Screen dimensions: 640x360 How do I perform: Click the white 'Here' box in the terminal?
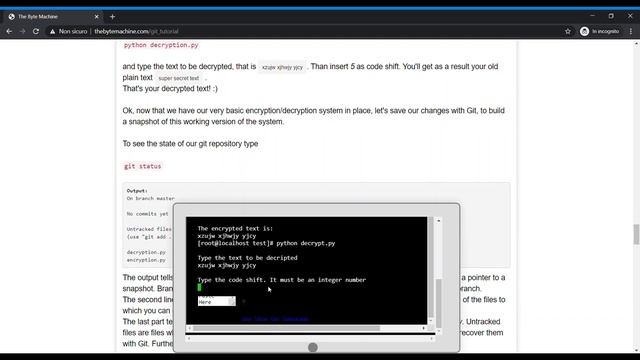(x=216, y=301)
